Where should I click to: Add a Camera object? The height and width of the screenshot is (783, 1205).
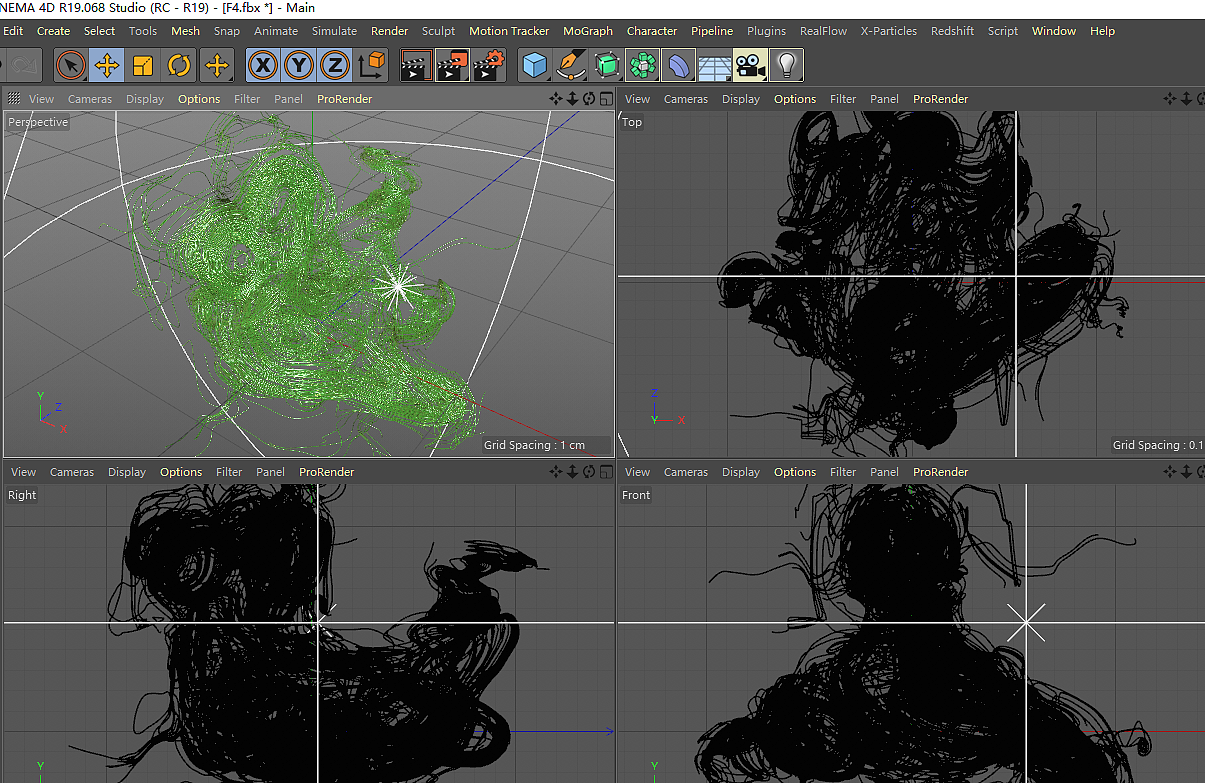point(750,66)
